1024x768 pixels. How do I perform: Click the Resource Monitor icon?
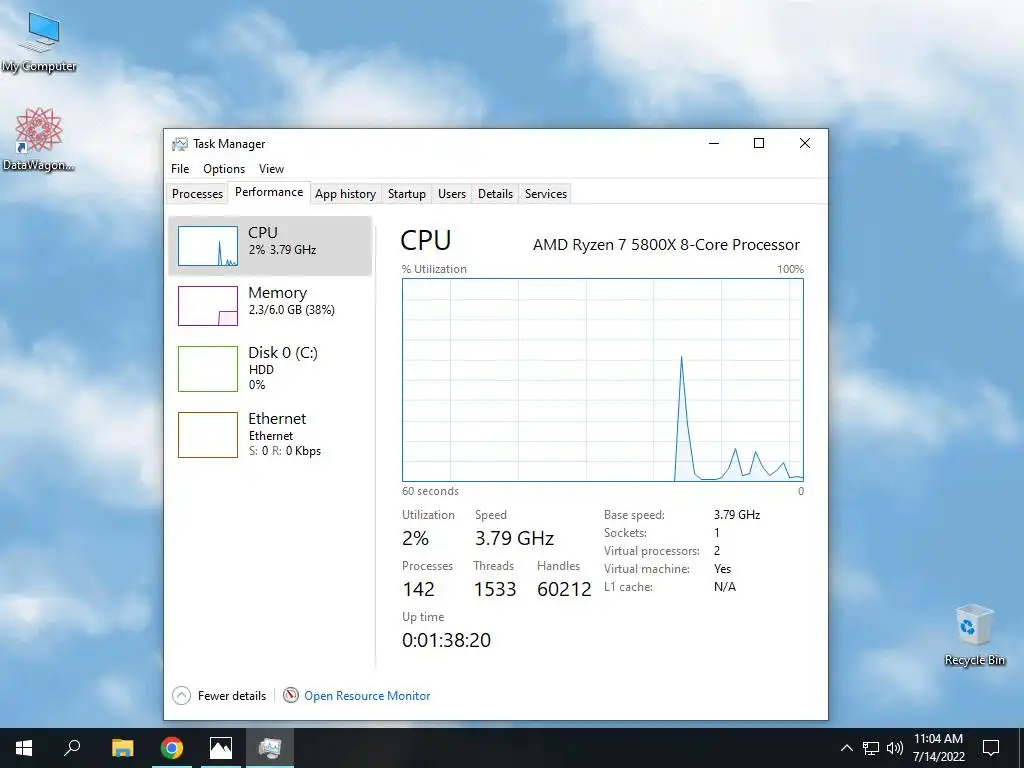coord(291,696)
